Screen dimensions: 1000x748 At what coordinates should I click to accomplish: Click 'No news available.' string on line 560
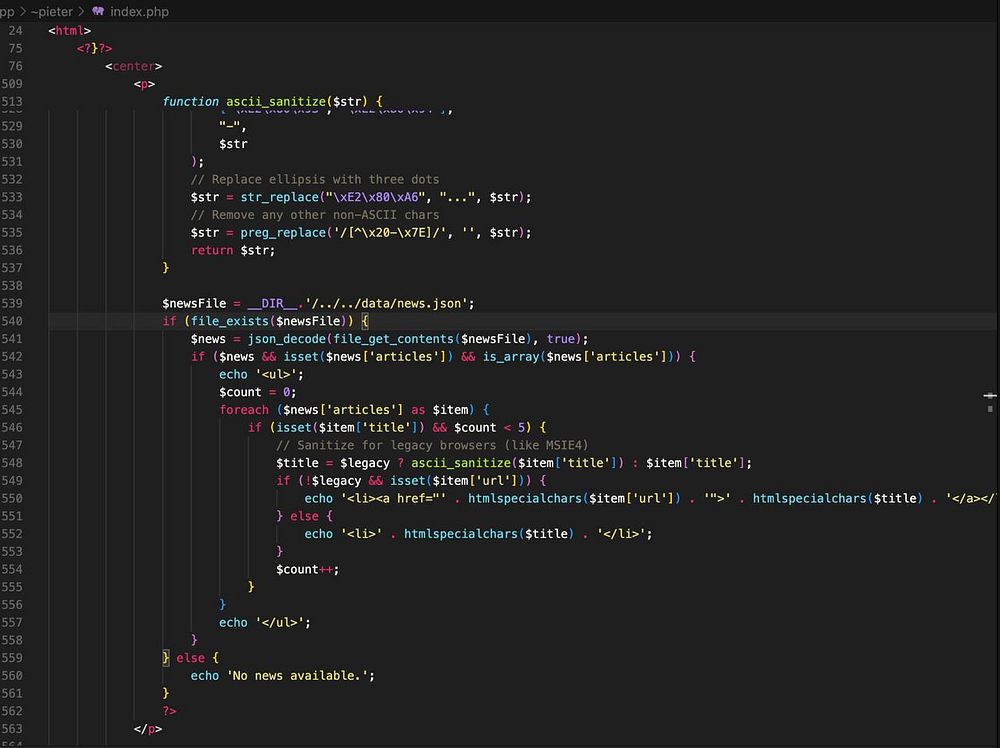(297, 676)
